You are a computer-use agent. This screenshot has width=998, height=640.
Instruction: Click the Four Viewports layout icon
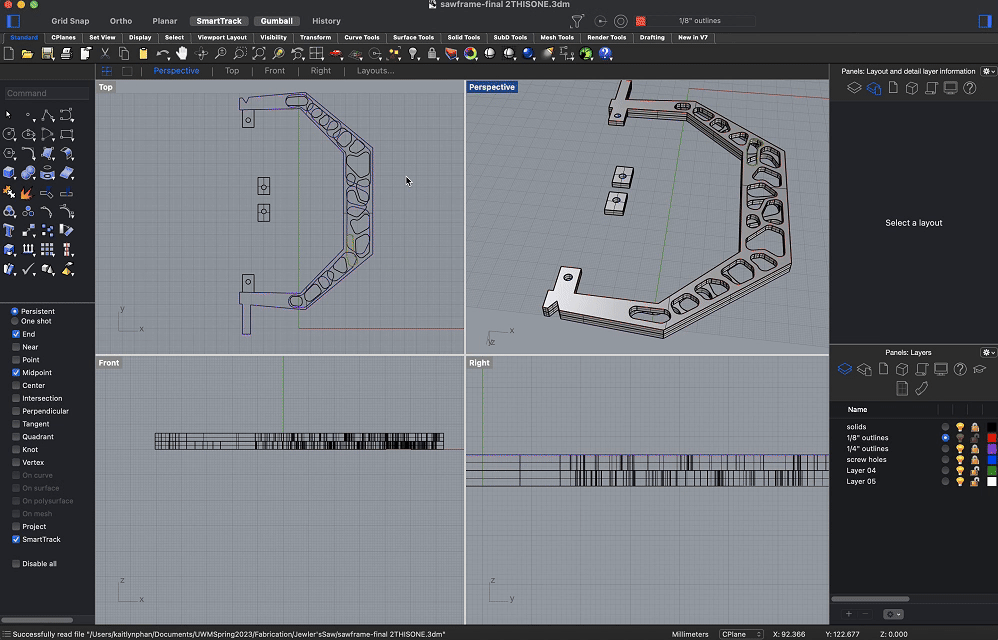(316, 53)
